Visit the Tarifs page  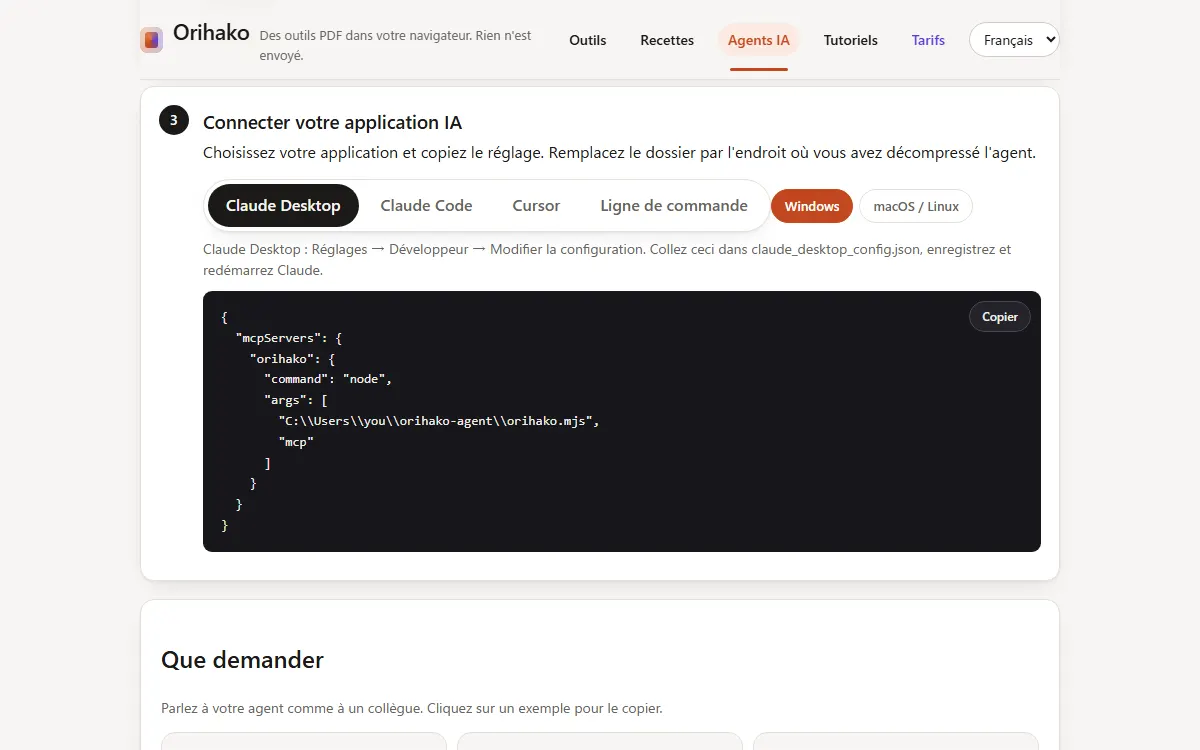[928, 40]
